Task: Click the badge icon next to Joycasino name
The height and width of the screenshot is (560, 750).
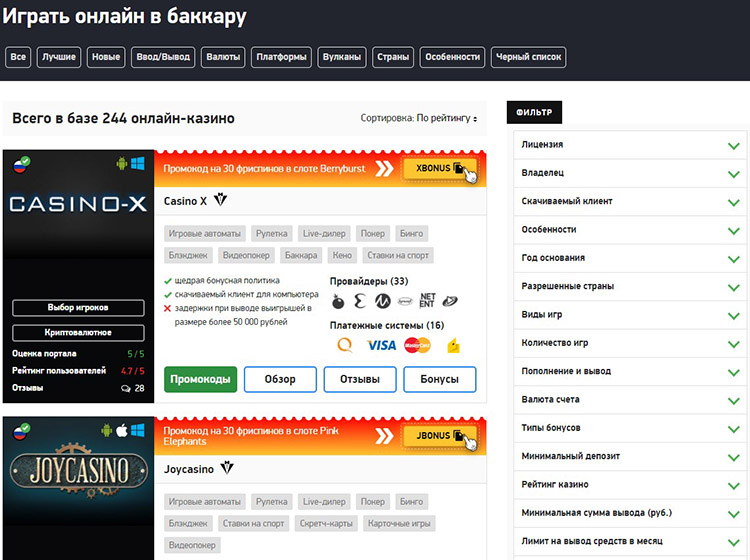Action: (x=227, y=467)
